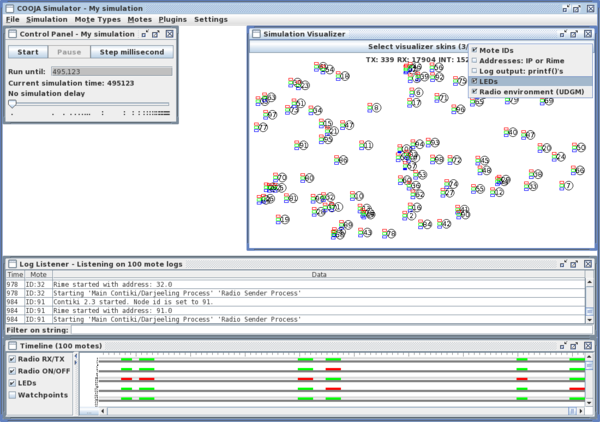
Task: Select log row 'Rime started with address: 91.0'
Action: pos(295,311)
